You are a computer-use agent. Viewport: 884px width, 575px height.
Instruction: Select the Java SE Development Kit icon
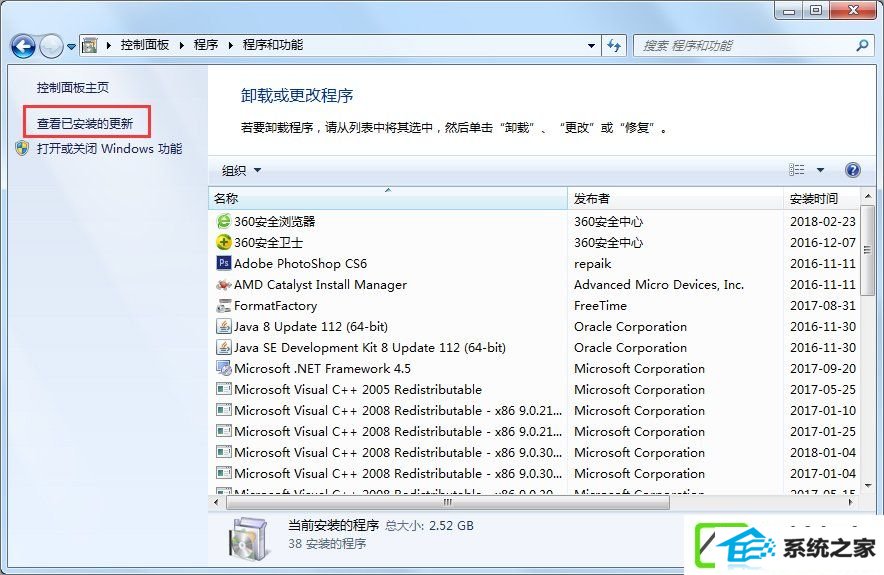coord(224,347)
